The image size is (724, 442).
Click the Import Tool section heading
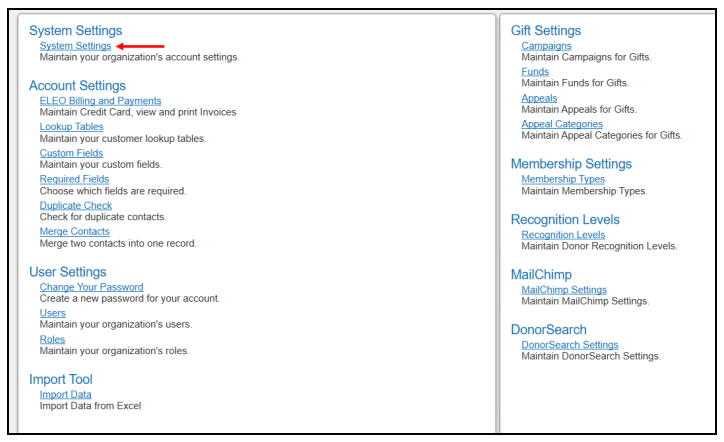61,379
